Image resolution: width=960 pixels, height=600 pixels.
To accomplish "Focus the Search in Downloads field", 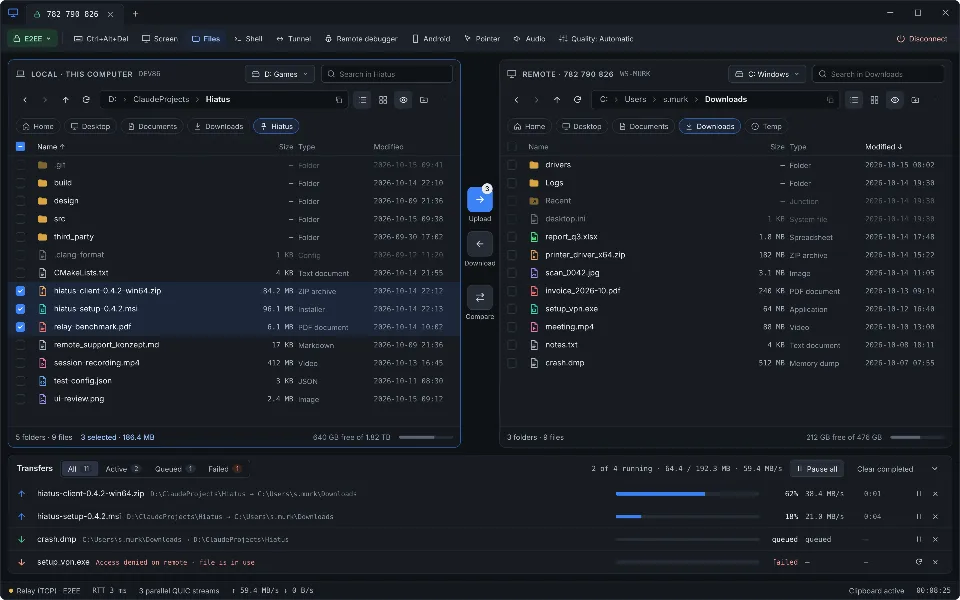I will [877, 74].
